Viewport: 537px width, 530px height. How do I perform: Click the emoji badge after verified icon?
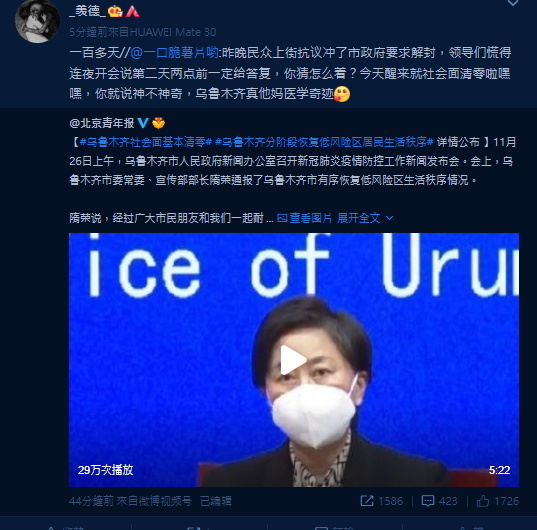click(x=158, y=123)
